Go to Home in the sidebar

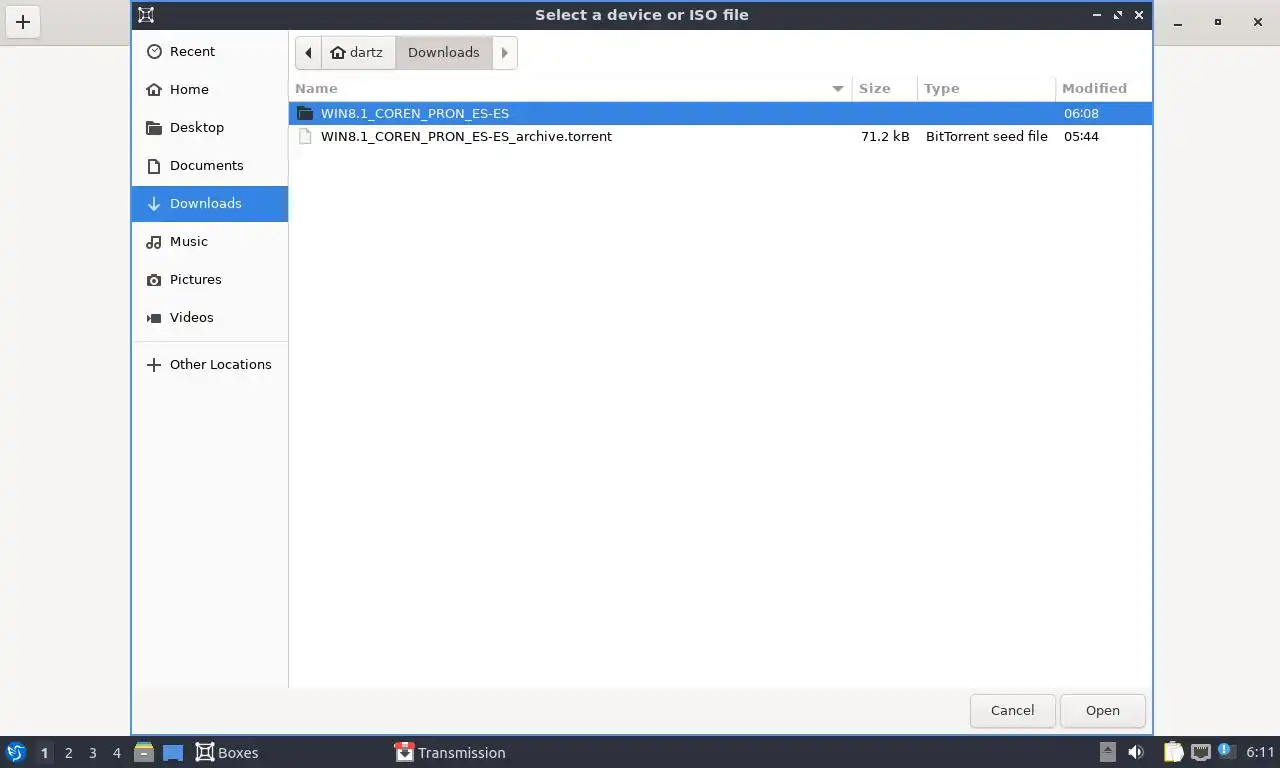coord(209,89)
